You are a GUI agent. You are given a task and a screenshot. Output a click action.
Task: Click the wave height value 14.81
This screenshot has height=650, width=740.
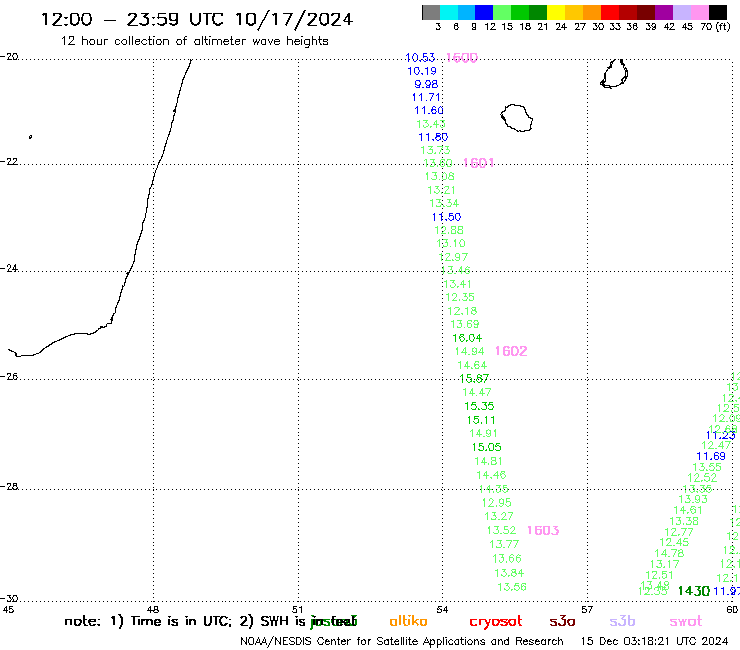488,461
